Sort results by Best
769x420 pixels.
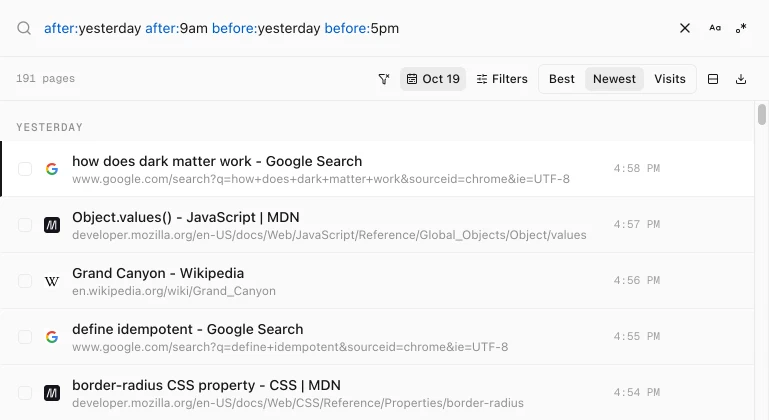pyautogui.click(x=562, y=79)
